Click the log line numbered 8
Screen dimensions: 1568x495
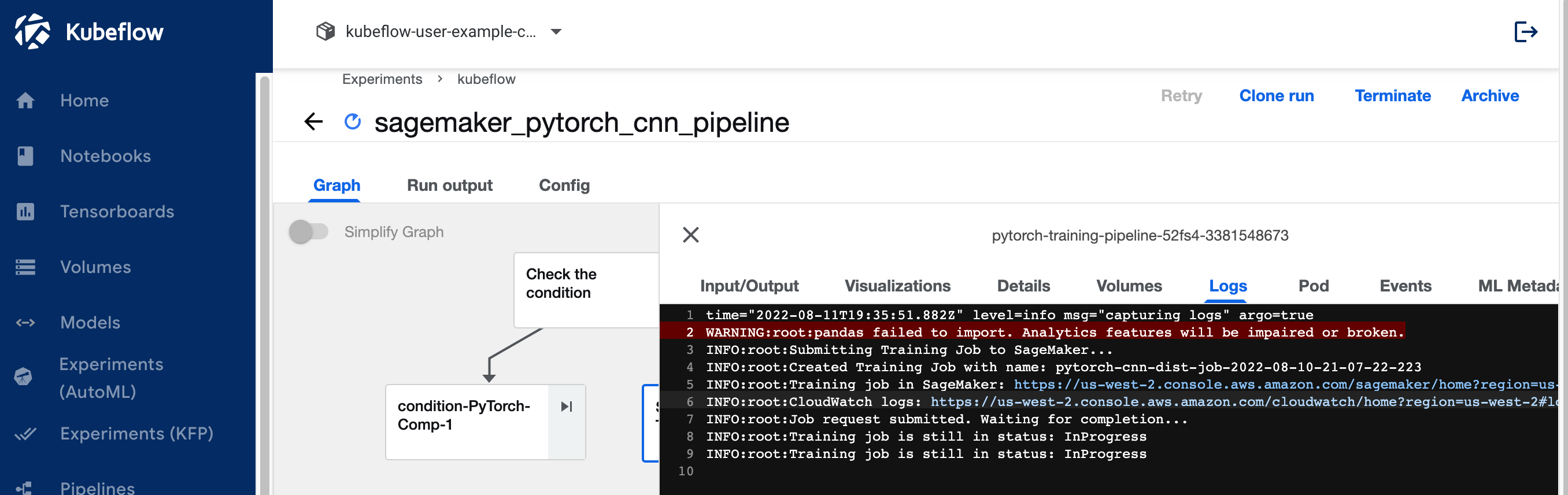click(926, 437)
